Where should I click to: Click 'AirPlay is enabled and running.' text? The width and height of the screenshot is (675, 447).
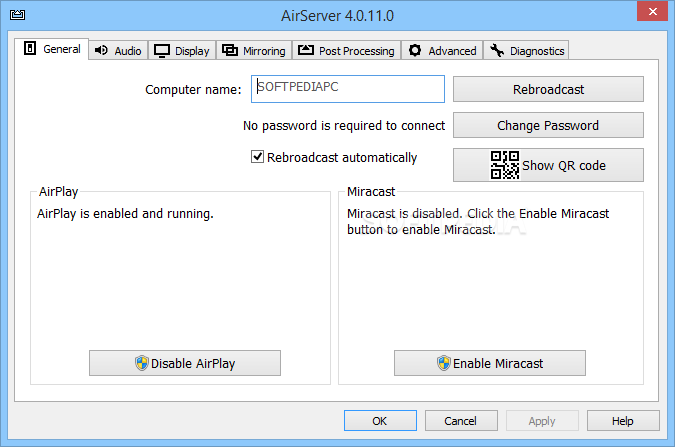(125, 214)
